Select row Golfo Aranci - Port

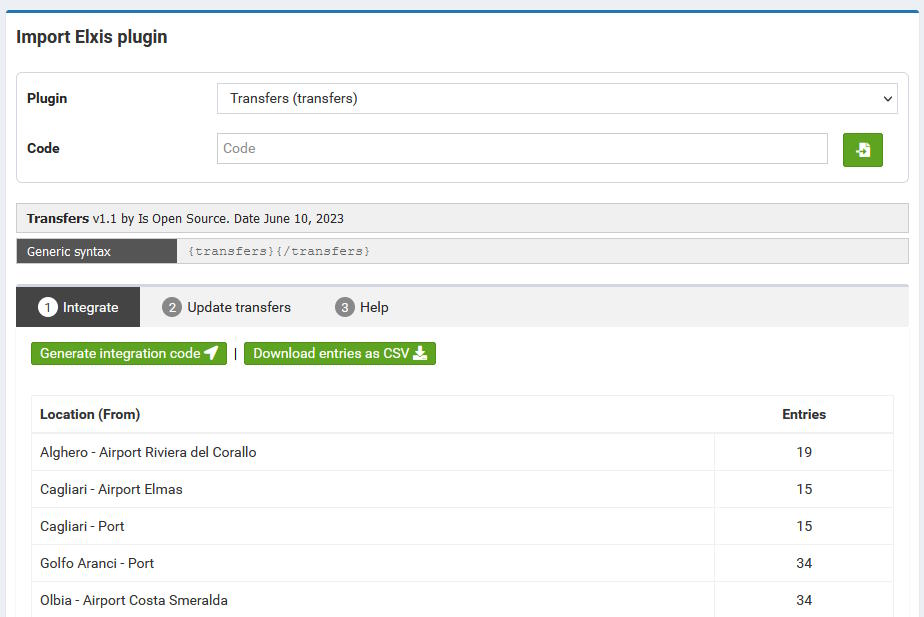coord(462,563)
